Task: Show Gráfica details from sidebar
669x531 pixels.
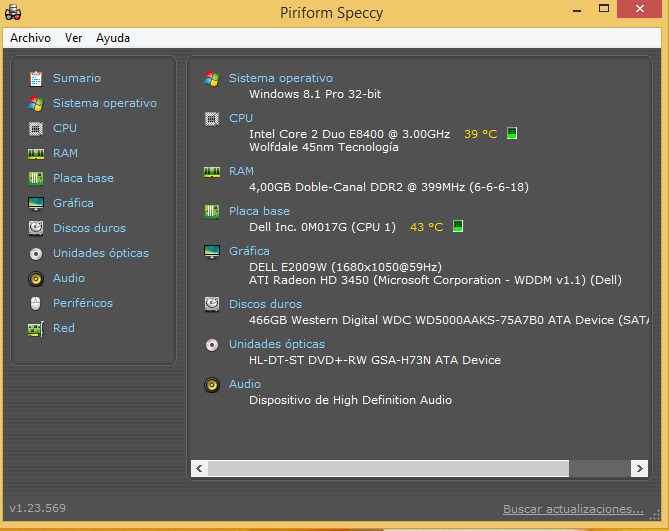Action: [x=73, y=203]
